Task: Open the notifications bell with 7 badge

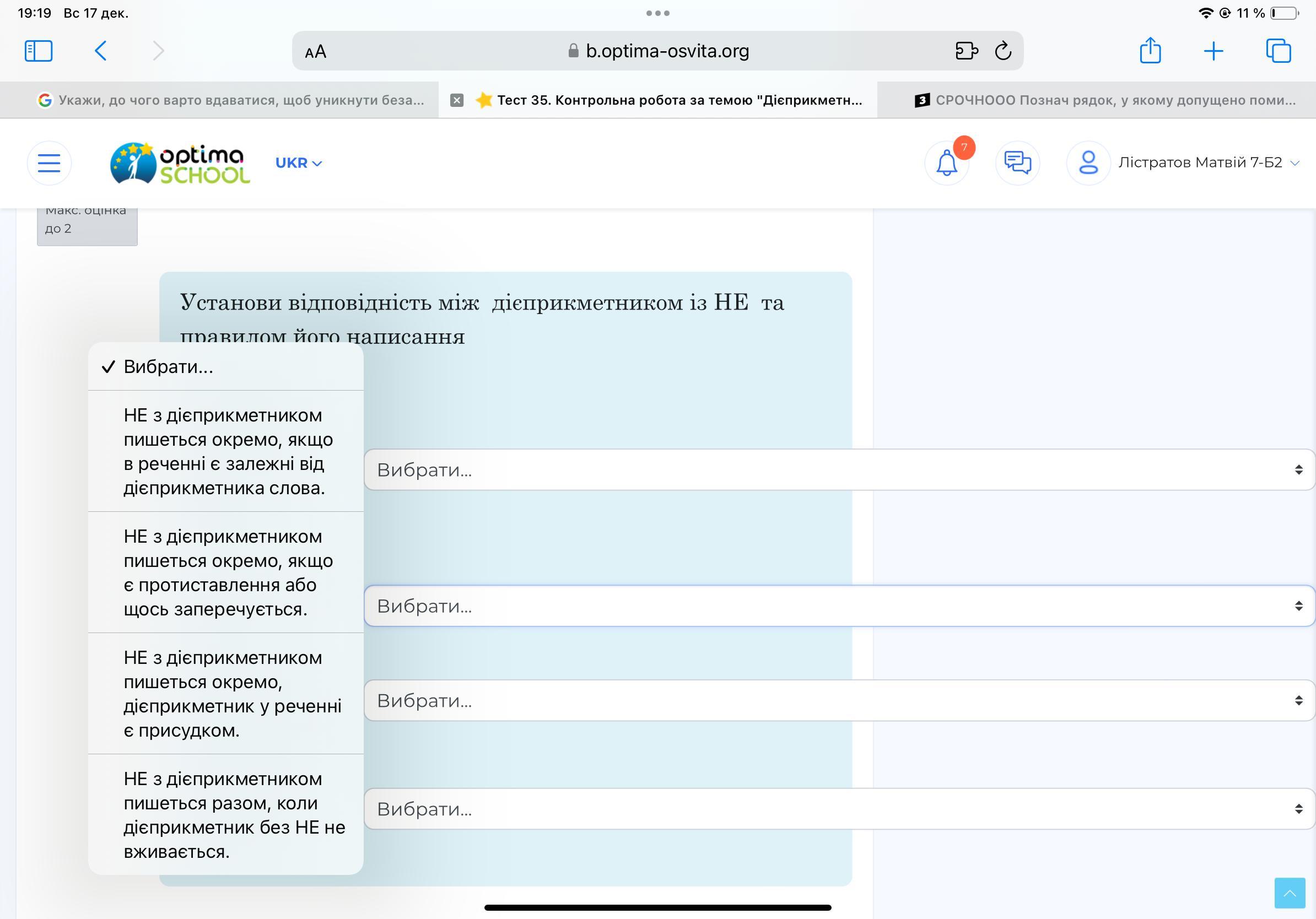Action: coord(947,163)
